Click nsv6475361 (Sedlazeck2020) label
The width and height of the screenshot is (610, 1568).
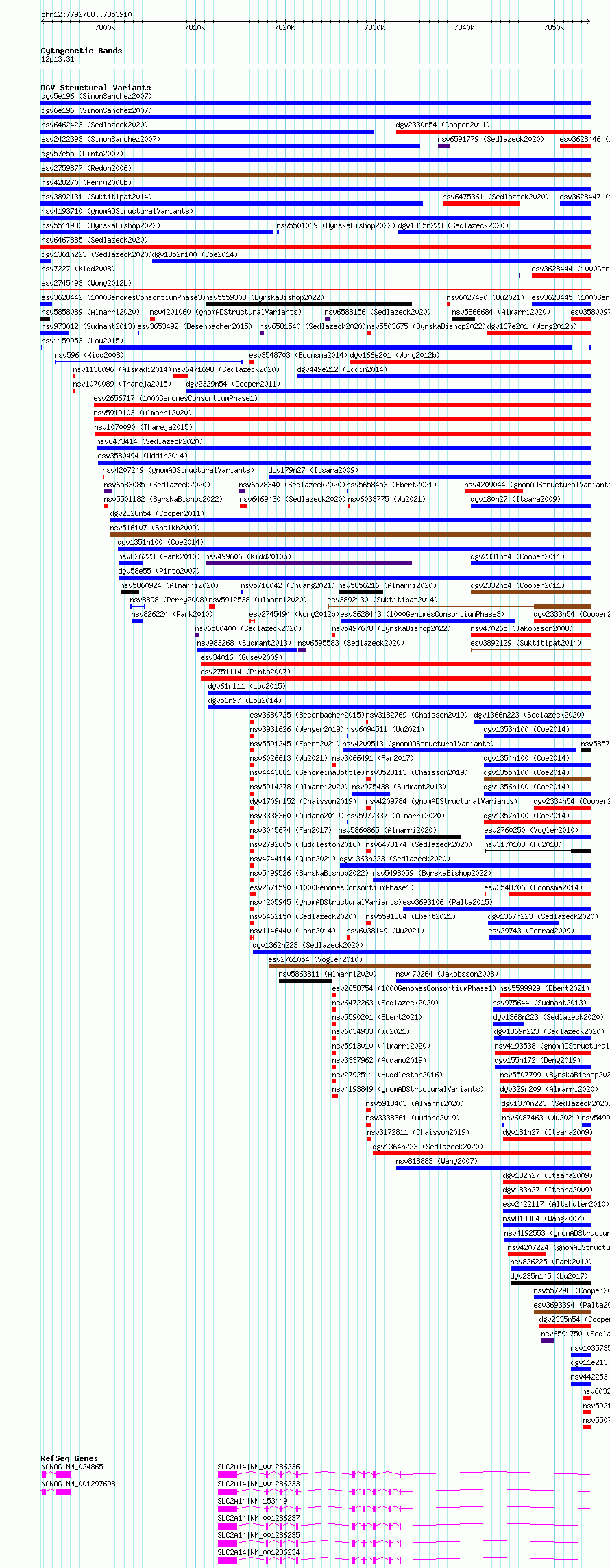(496, 197)
